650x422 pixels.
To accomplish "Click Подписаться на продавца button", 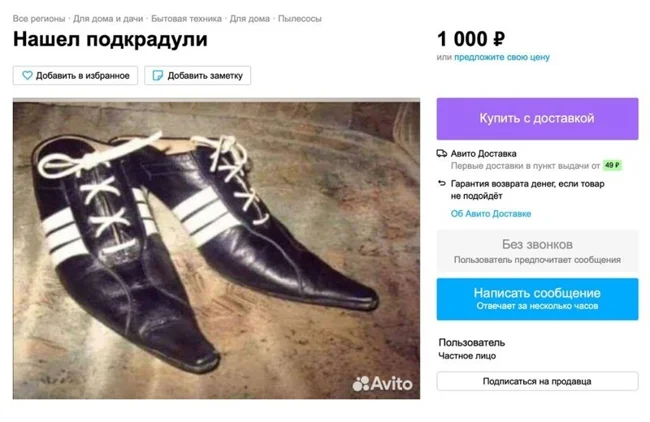I will point(537,381).
